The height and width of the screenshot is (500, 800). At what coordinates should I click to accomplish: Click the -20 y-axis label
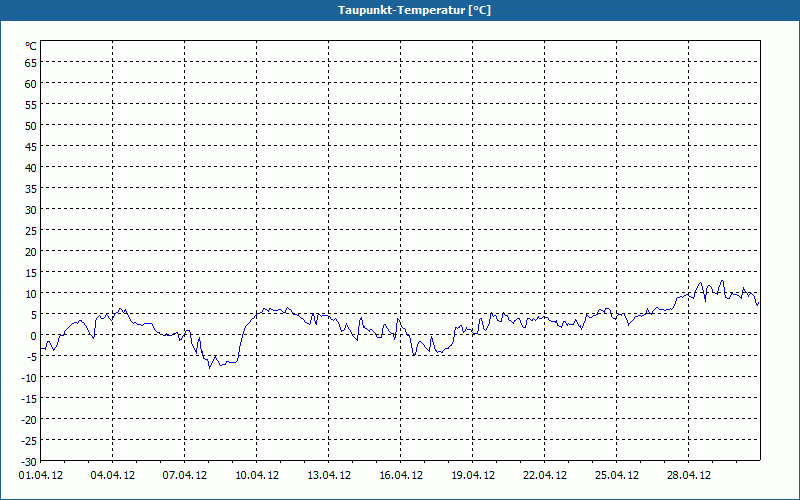pos(29,420)
